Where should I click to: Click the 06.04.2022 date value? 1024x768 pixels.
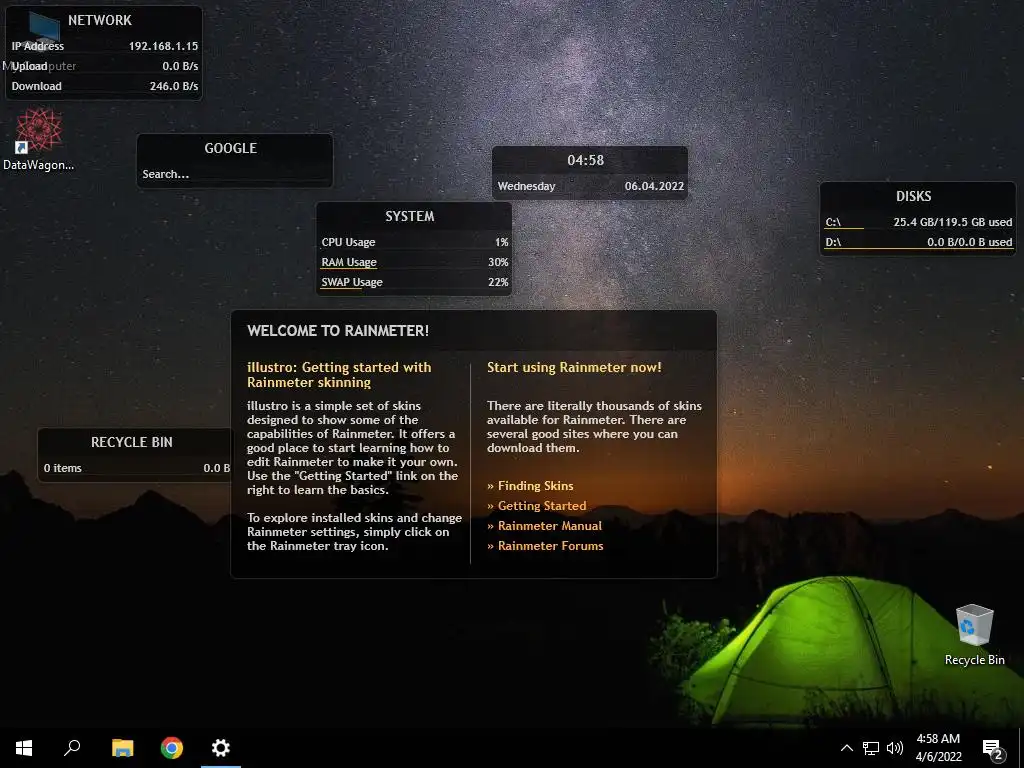pyautogui.click(x=654, y=186)
